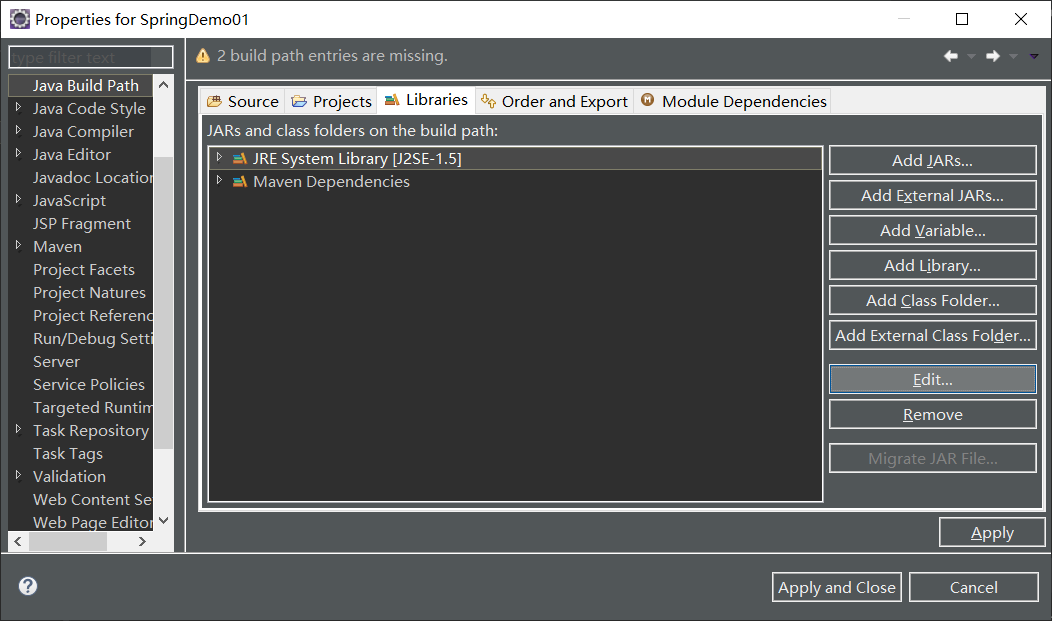Click Add External JARs... button

933,195
